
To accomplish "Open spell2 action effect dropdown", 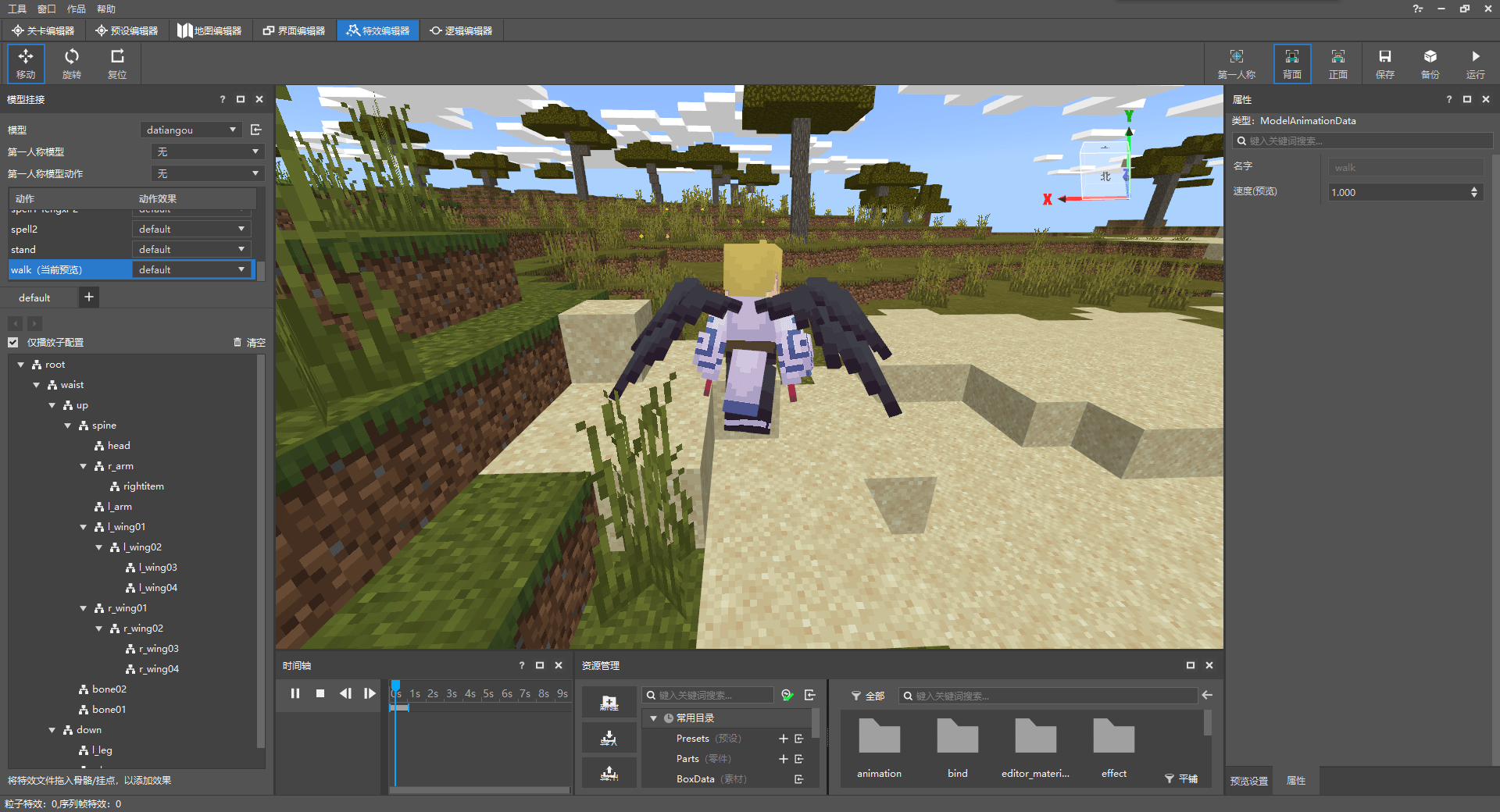I will (191, 229).
